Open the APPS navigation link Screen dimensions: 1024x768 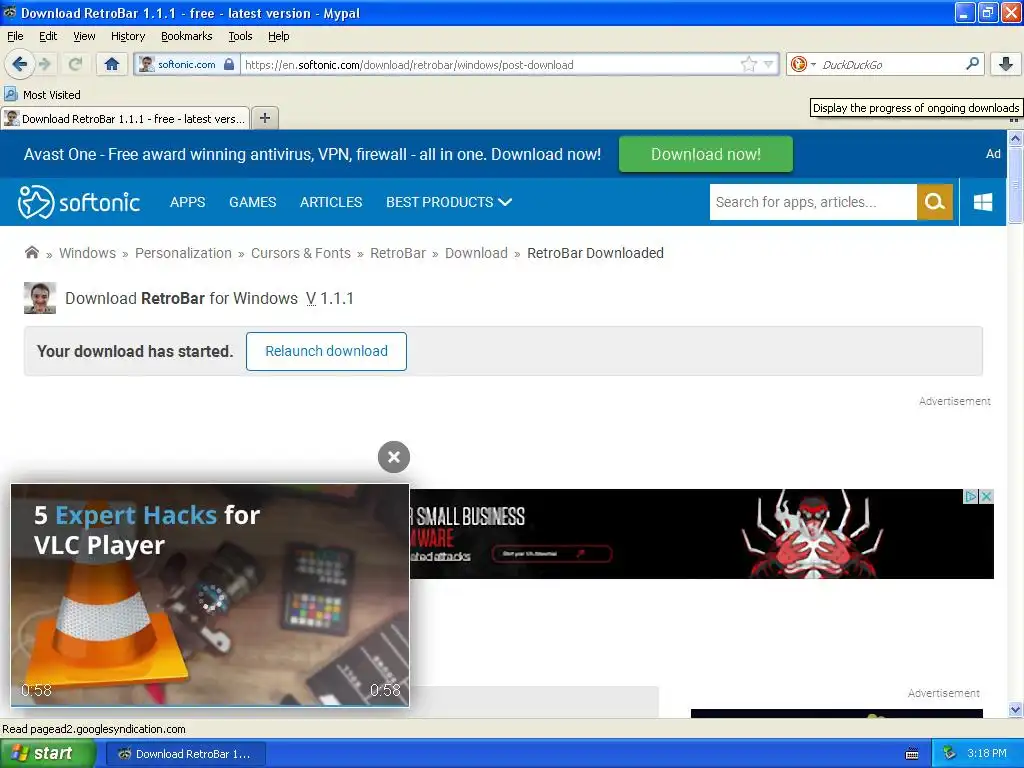point(187,202)
